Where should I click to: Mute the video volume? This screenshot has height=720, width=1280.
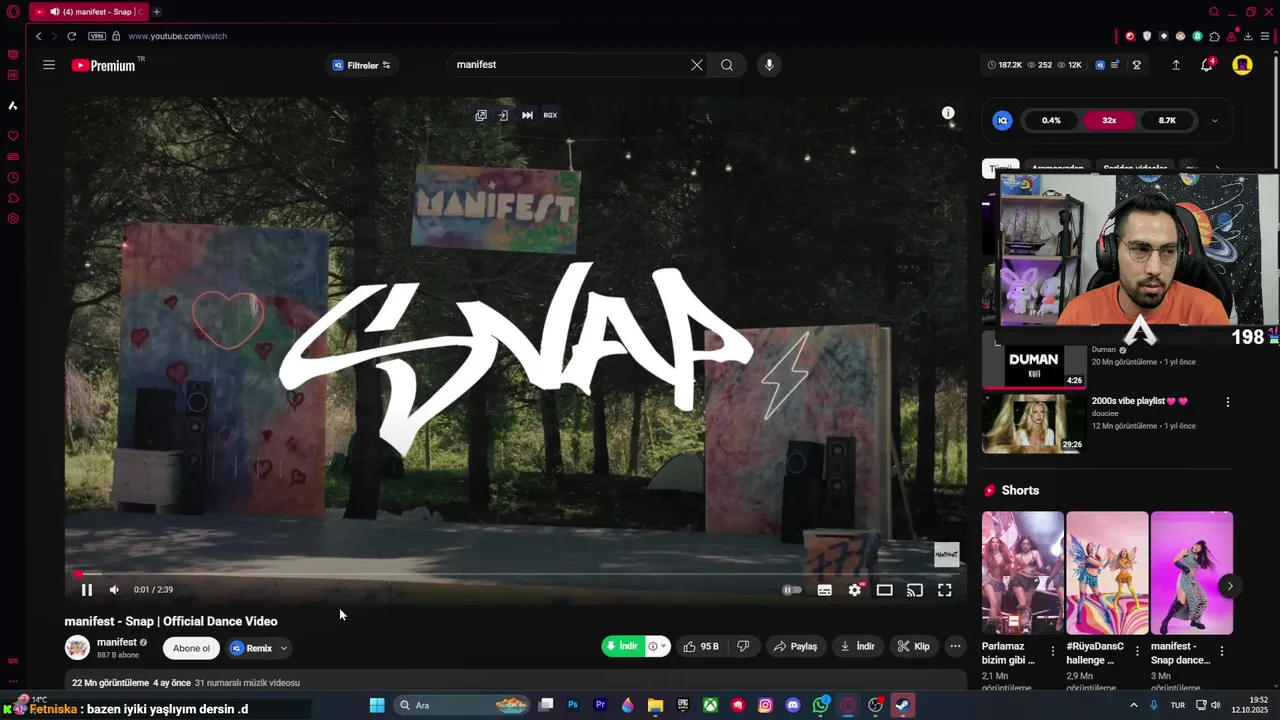coord(114,590)
